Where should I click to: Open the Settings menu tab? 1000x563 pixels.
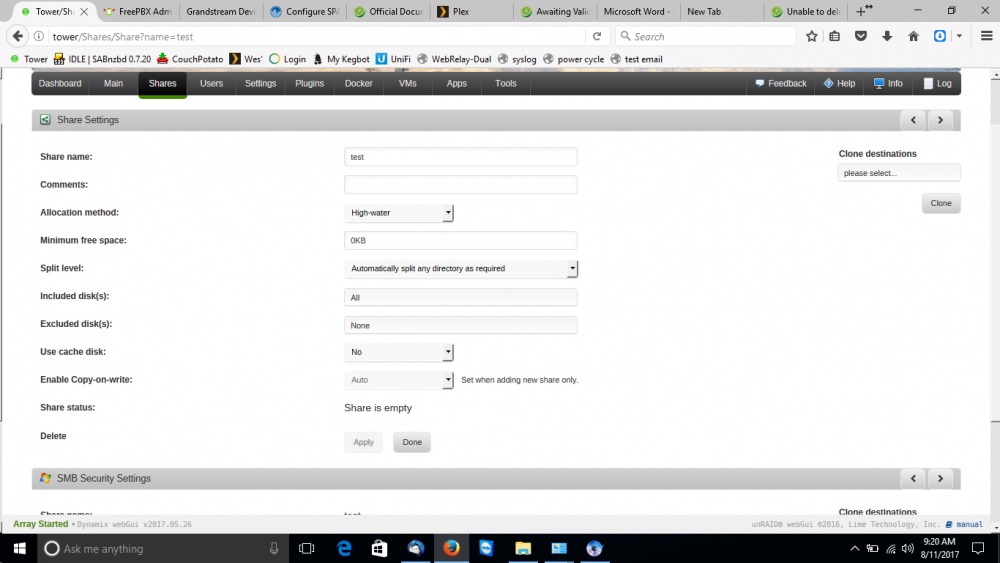[x=260, y=84]
